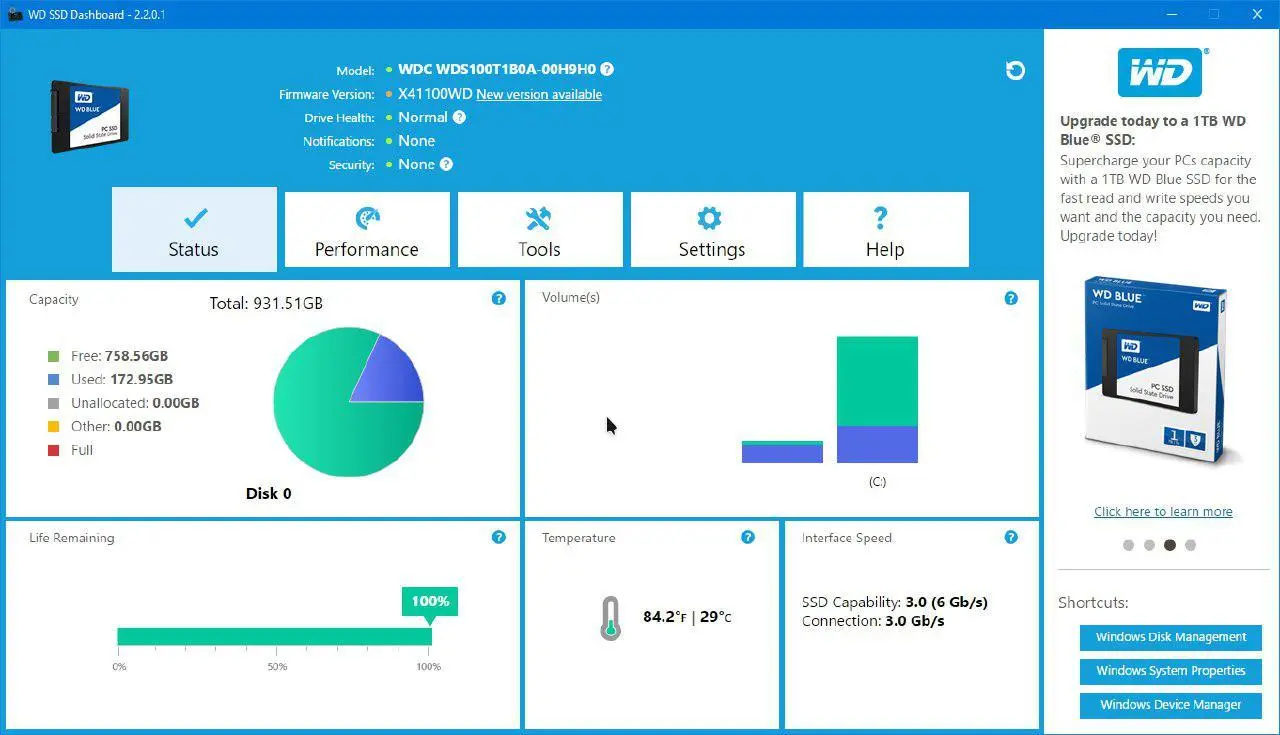Click the (C:) volume bar
Screen dimensions: 1280x735
pos(877,400)
